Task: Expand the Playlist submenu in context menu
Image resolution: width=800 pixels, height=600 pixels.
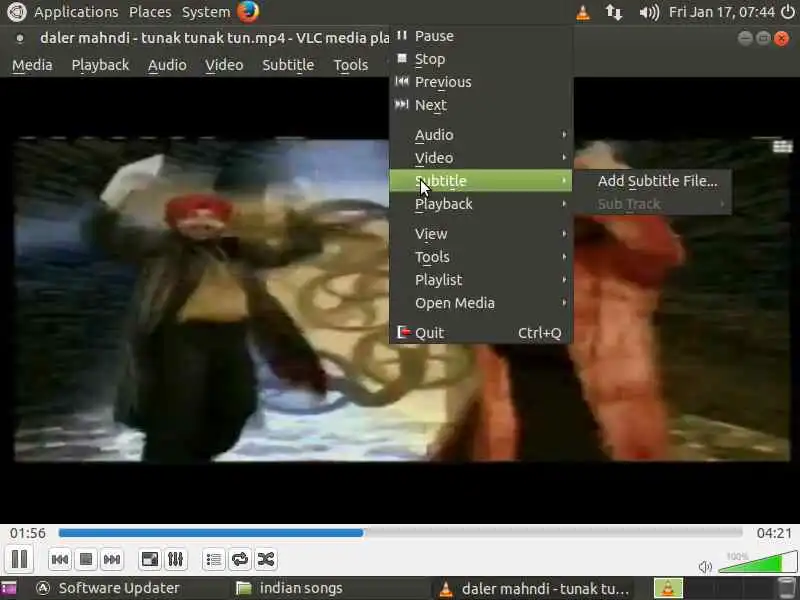Action: (x=481, y=280)
